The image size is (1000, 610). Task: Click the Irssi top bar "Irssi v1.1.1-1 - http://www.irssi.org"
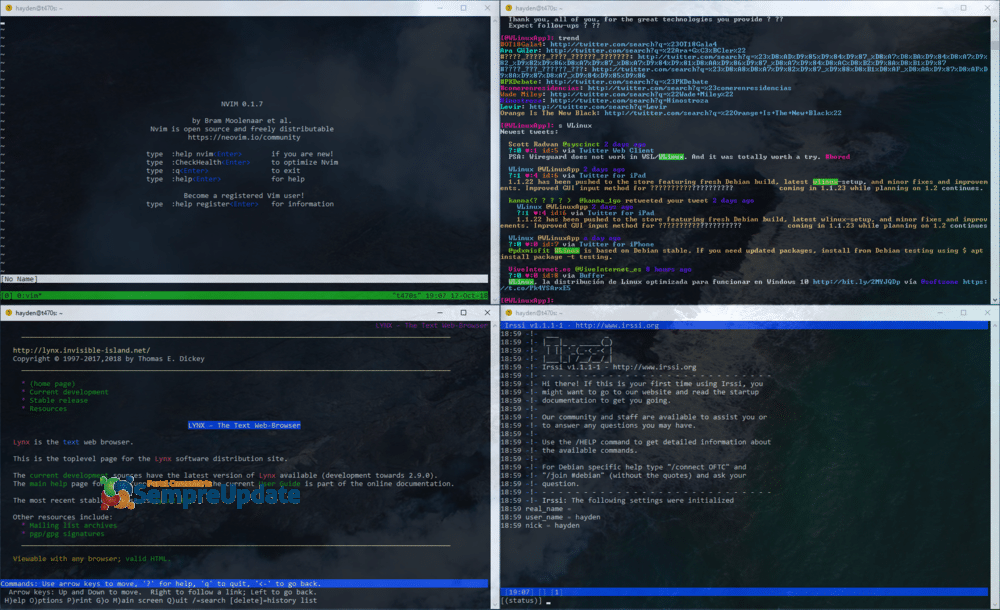(744, 325)
